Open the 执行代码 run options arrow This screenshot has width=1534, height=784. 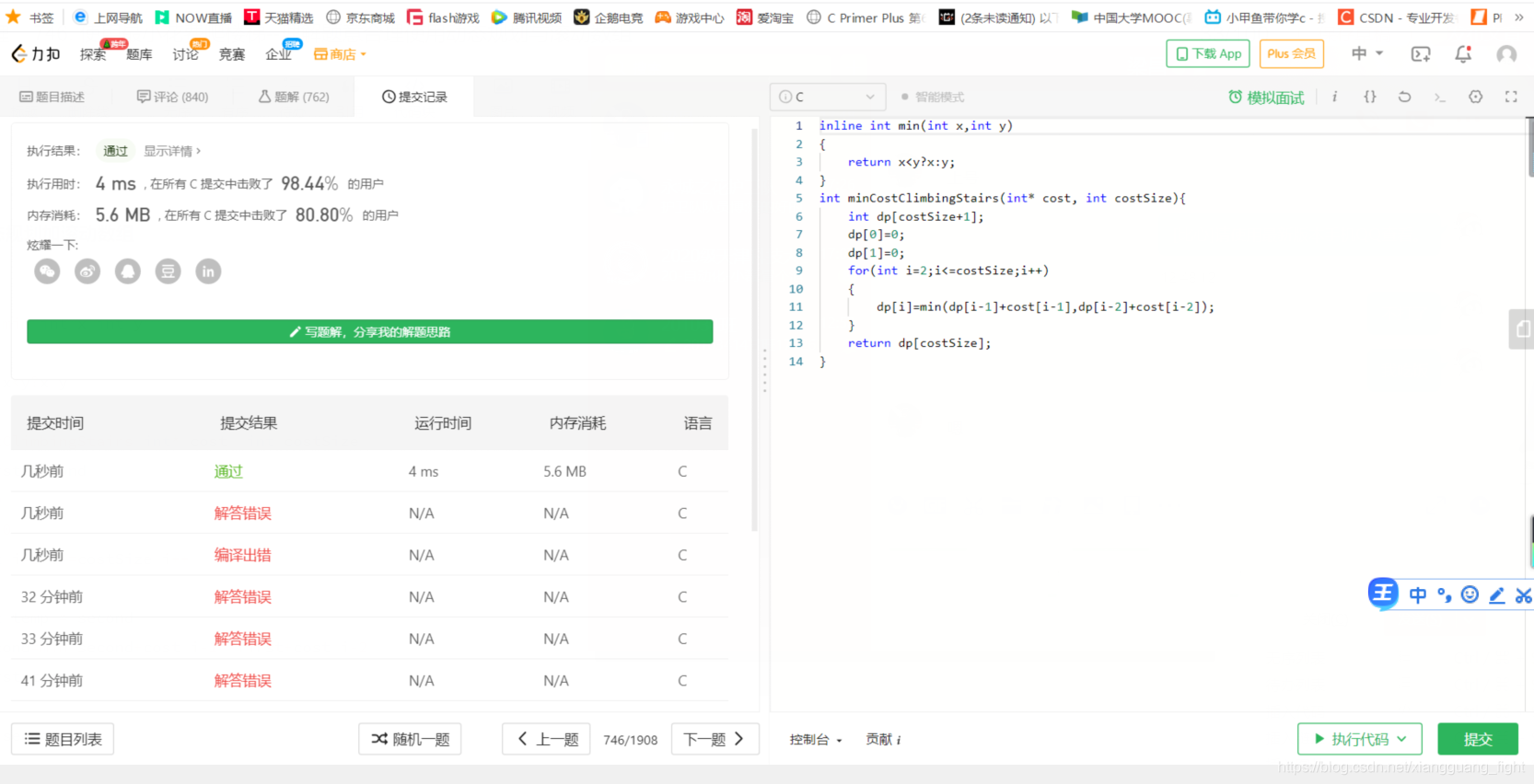click(1402, 739)
